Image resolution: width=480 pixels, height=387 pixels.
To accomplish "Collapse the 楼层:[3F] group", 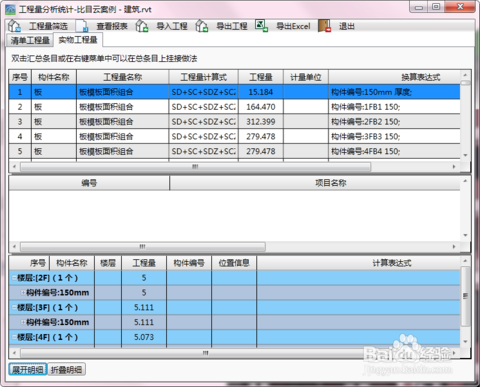I will tap(14, 307).
